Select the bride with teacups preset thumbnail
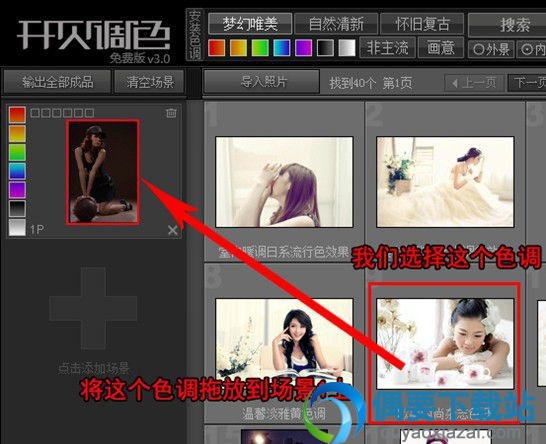The width and height of the screenshot is (546, 444). pos(445,343)
